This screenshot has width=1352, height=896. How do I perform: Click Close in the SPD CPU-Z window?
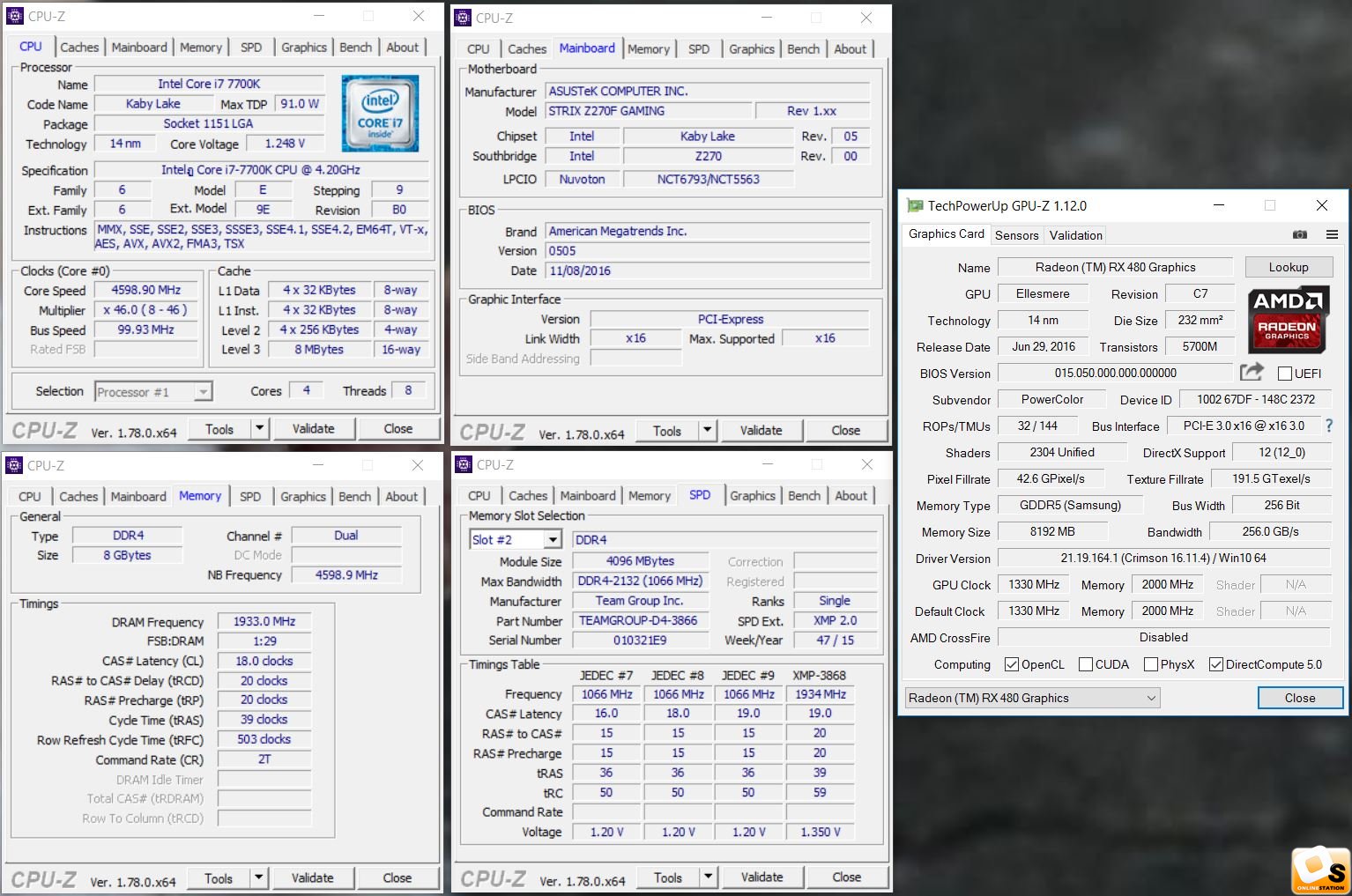pyautogui.click(x=847, y=877)
